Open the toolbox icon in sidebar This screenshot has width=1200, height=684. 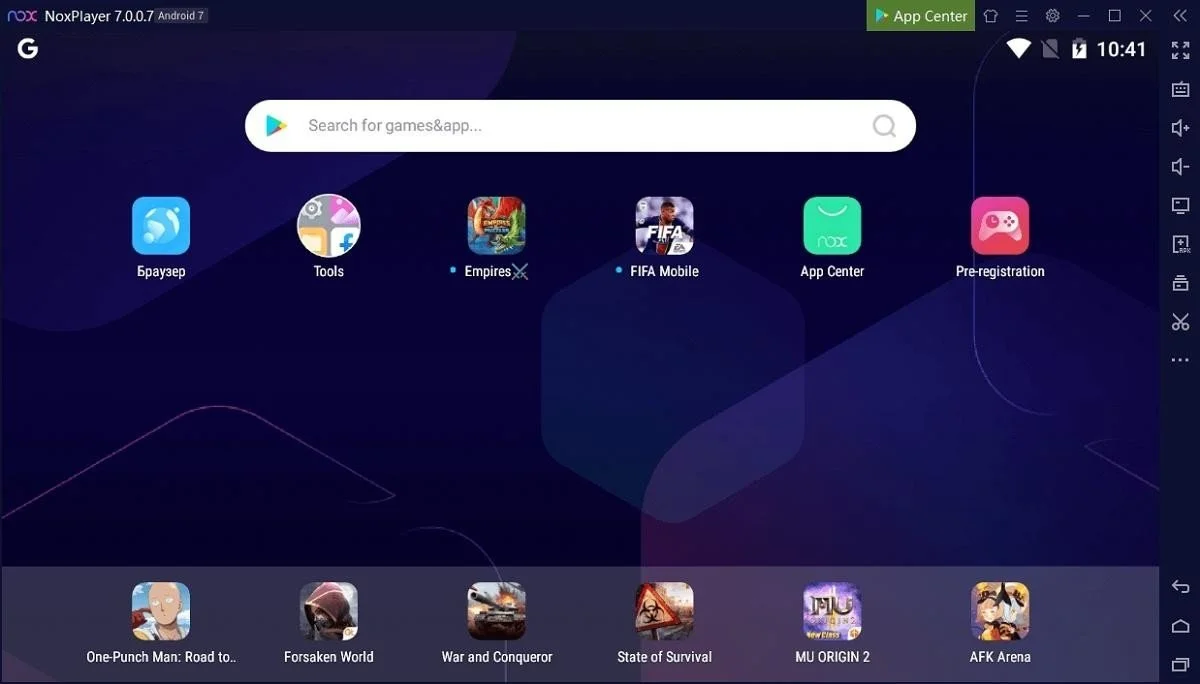(1180, 283)
